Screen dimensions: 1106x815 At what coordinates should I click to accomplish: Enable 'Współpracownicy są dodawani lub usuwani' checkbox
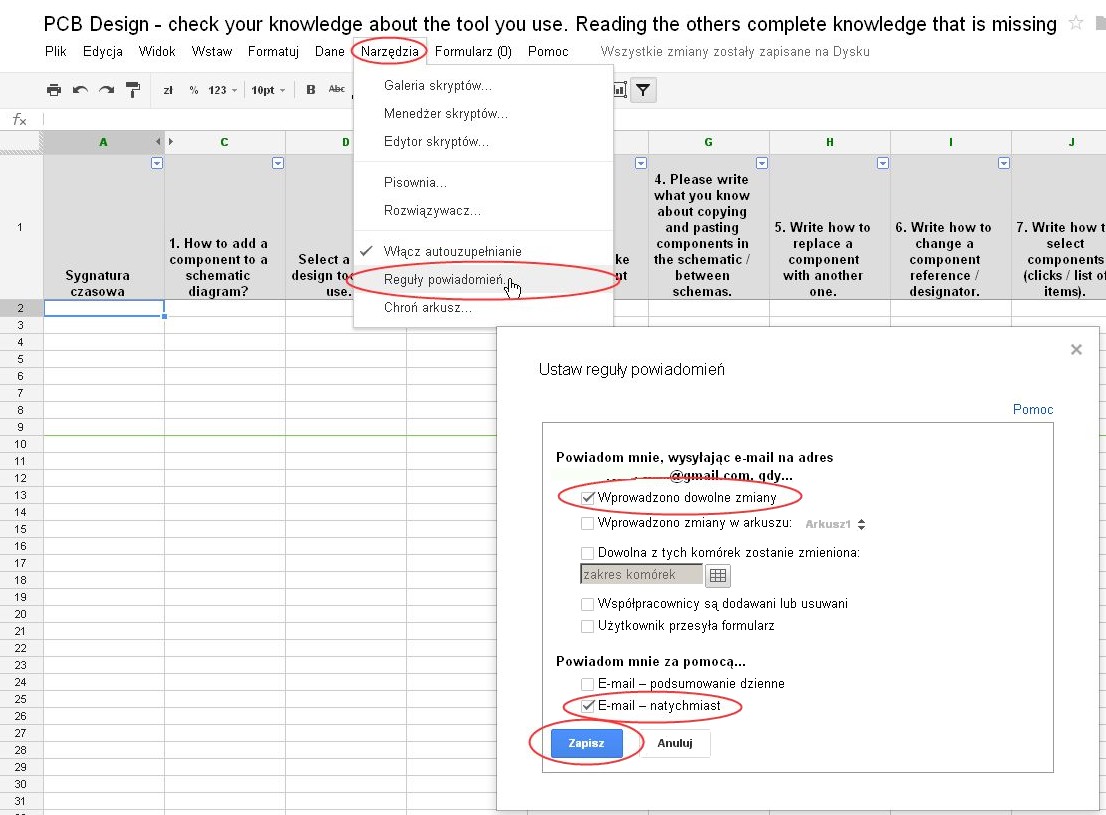[587, 604]
